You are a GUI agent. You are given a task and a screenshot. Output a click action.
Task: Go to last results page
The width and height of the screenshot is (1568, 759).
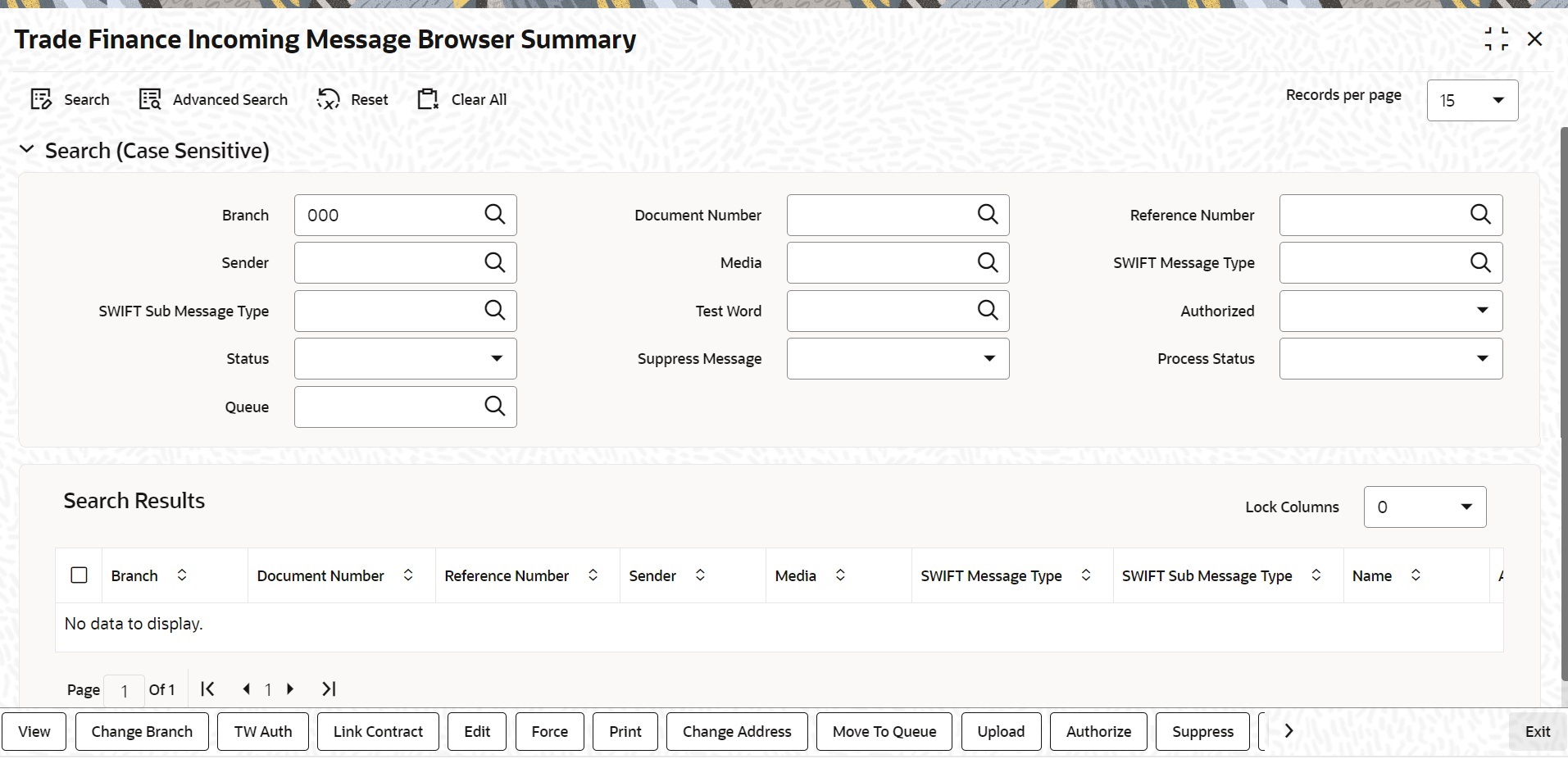coord(329,689)
